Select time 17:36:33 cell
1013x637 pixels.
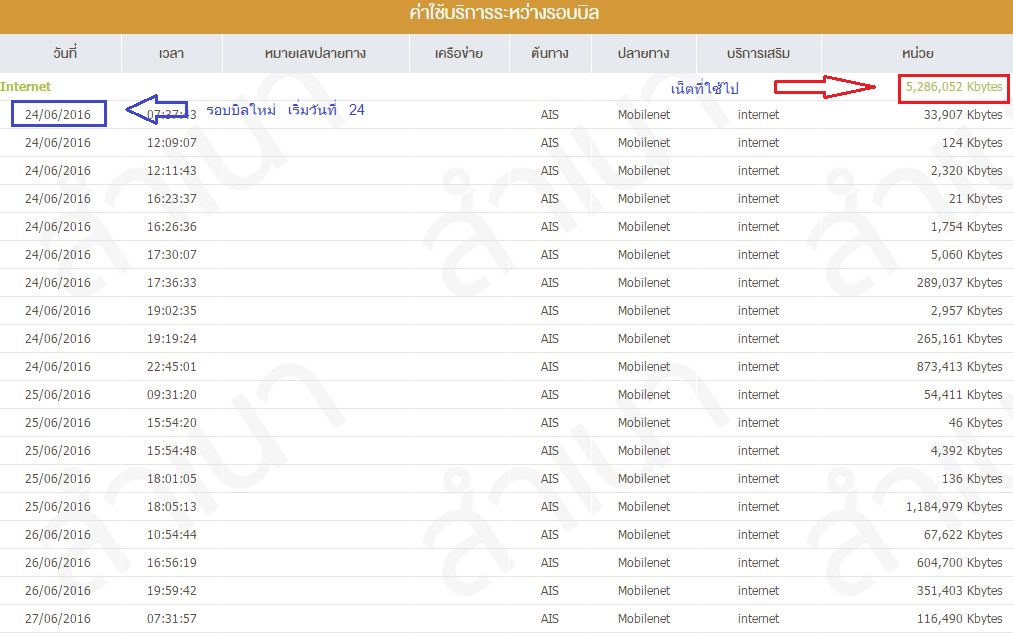172,282
